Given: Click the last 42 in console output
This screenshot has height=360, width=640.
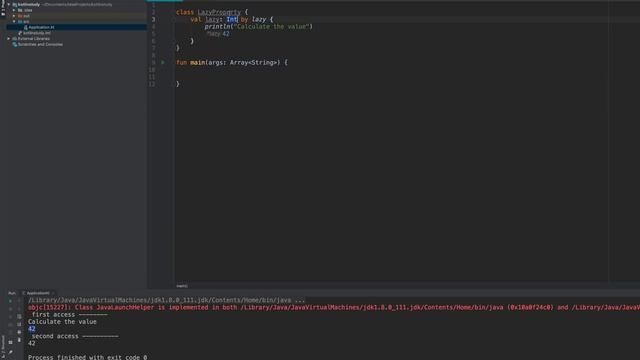Looking at the screenshot, I should (31, 343).
